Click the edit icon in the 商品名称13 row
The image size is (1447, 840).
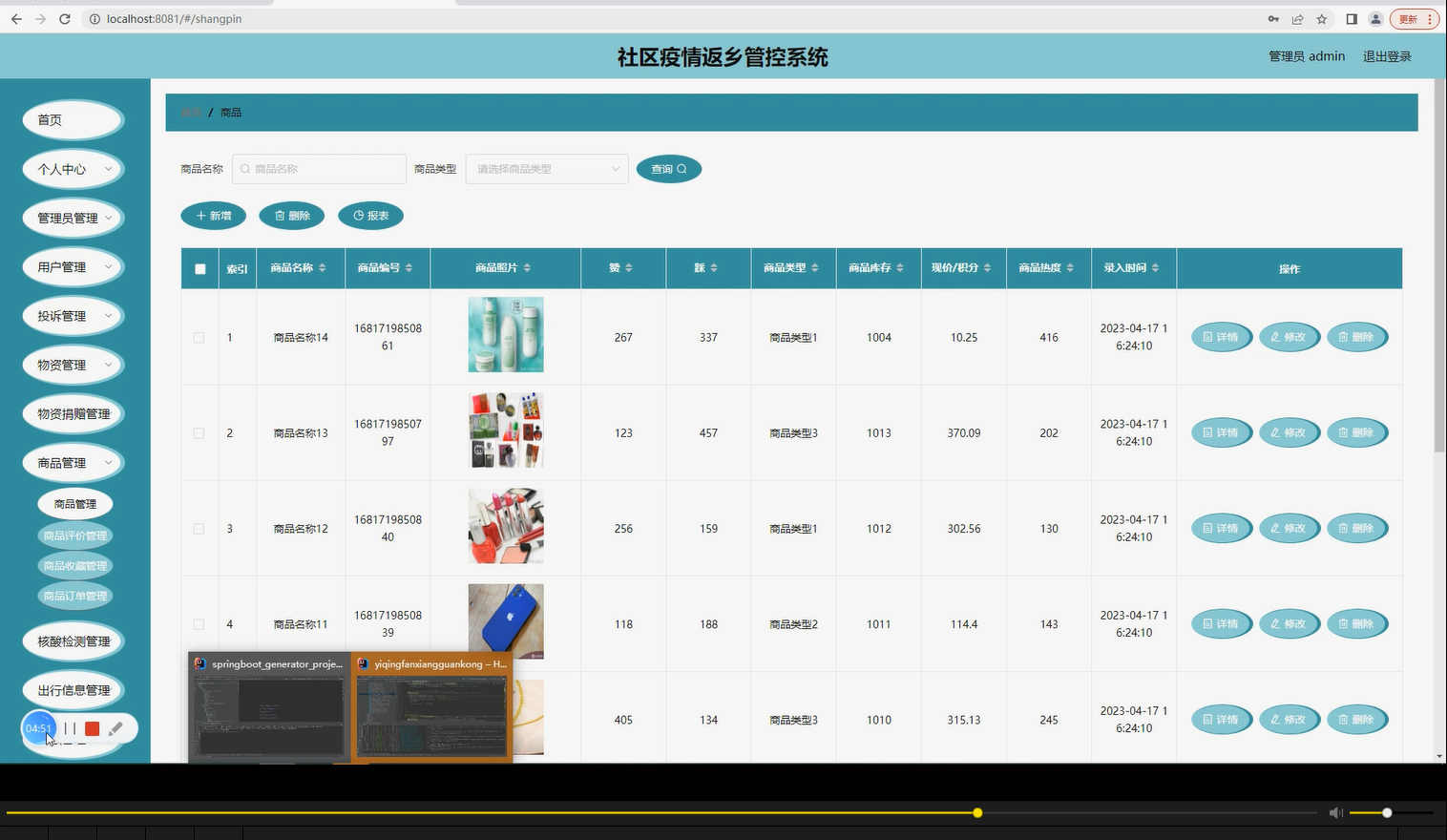coord(1278,432)
